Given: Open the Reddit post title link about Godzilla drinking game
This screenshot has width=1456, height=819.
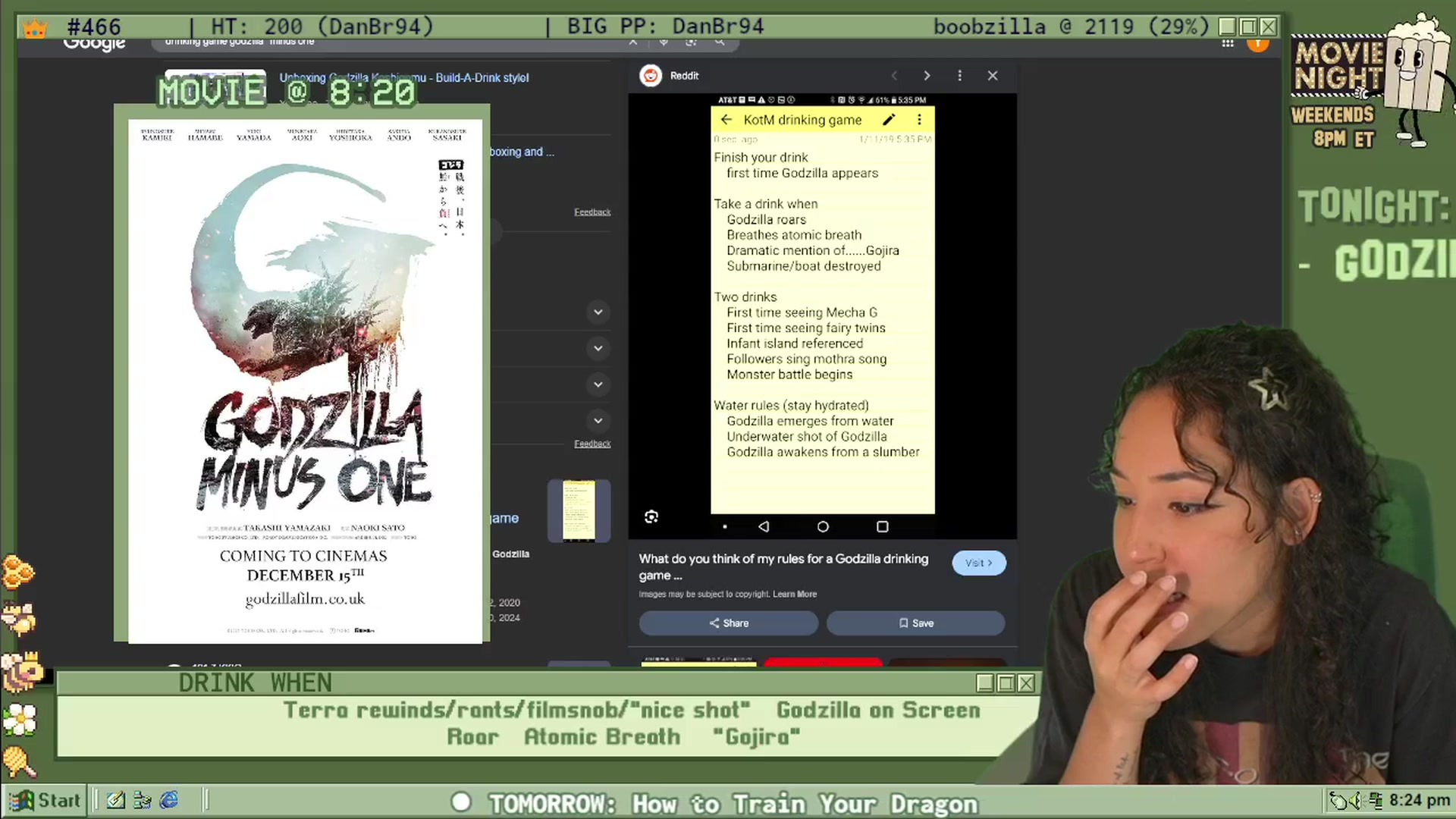Looking at the screenshot, I should tap(783, 567).
